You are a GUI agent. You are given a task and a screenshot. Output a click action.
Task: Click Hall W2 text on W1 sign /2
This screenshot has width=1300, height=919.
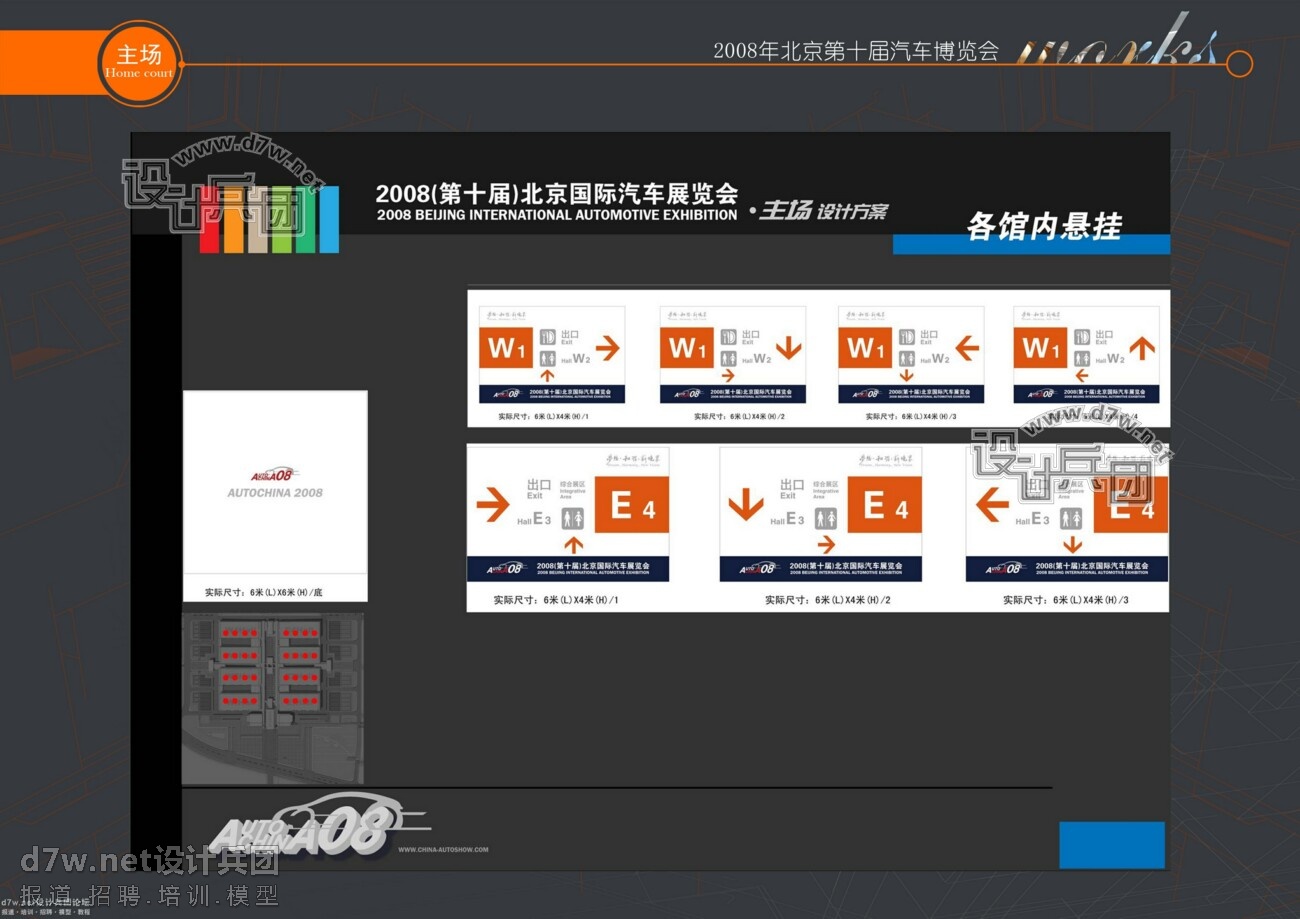pyautogui.click(x=757, y=358)
